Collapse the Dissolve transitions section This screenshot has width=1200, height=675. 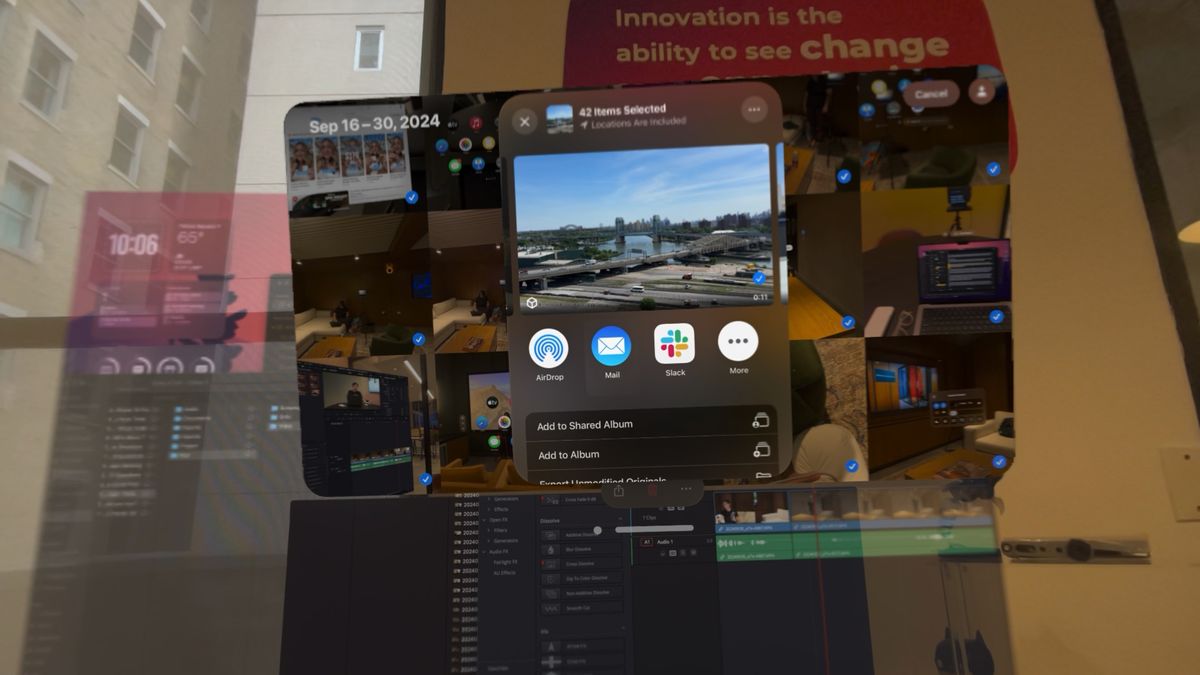620,519
